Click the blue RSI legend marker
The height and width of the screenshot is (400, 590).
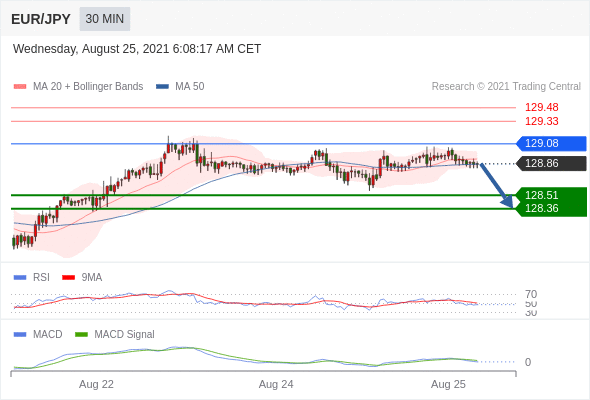pos(20,278)
